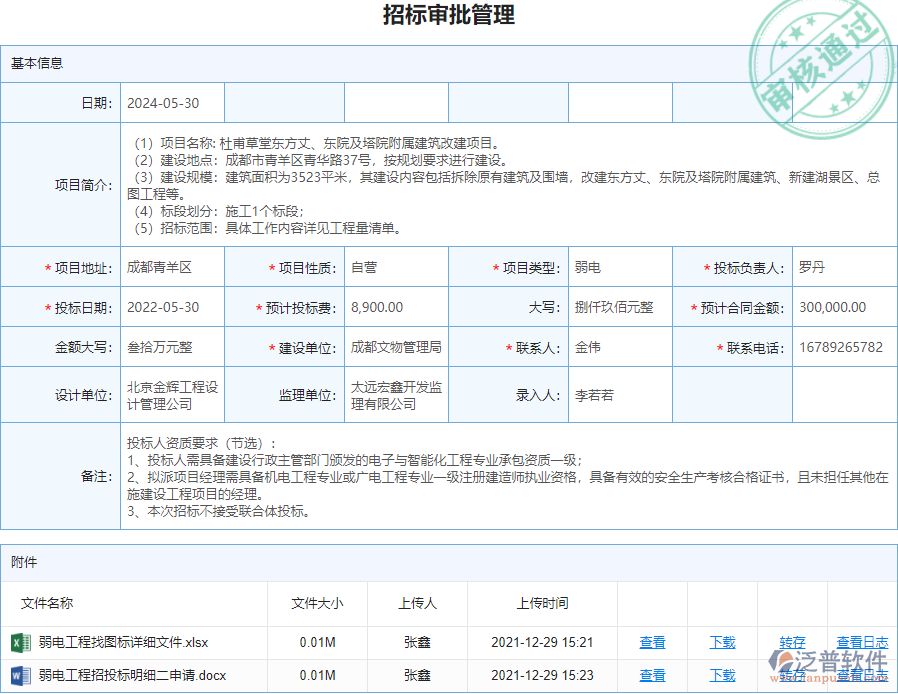Viewport: 898px width, 694px height.
Task: Open 查看 for the xlsx attachment
Action: 651,640
